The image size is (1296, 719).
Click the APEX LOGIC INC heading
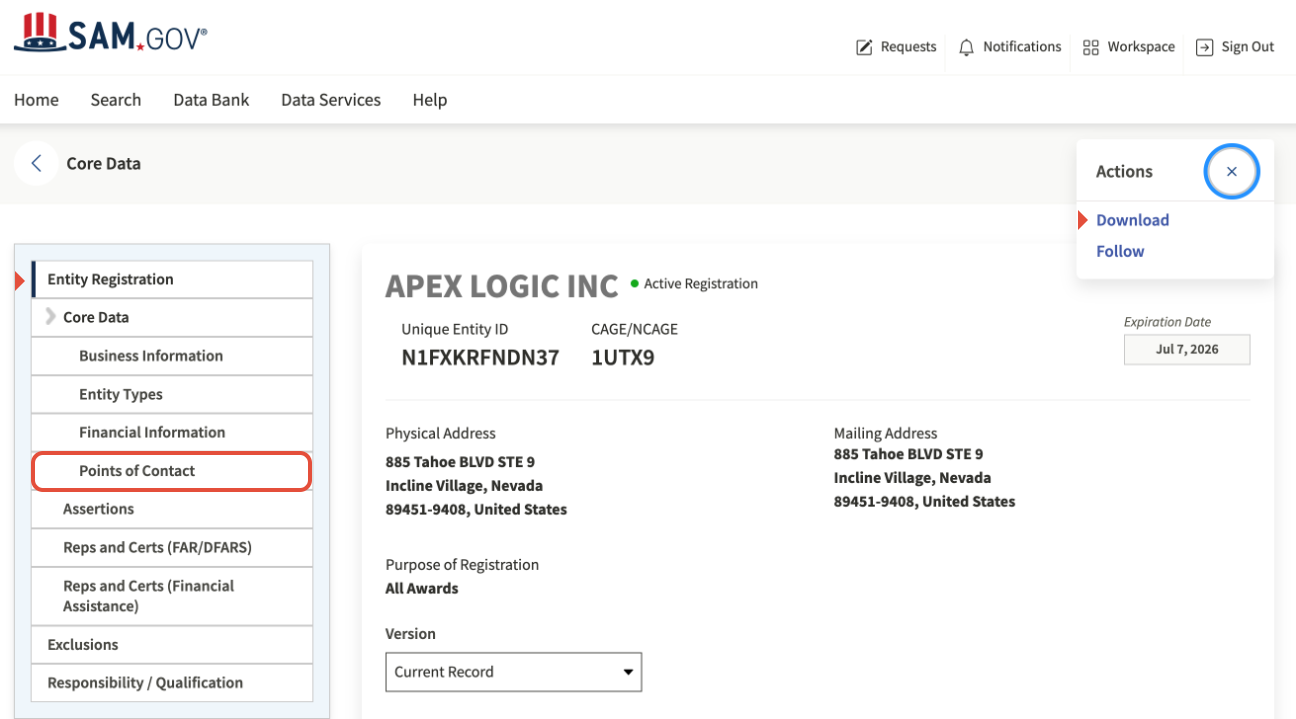pyautogui.click(x=502, y=286)
